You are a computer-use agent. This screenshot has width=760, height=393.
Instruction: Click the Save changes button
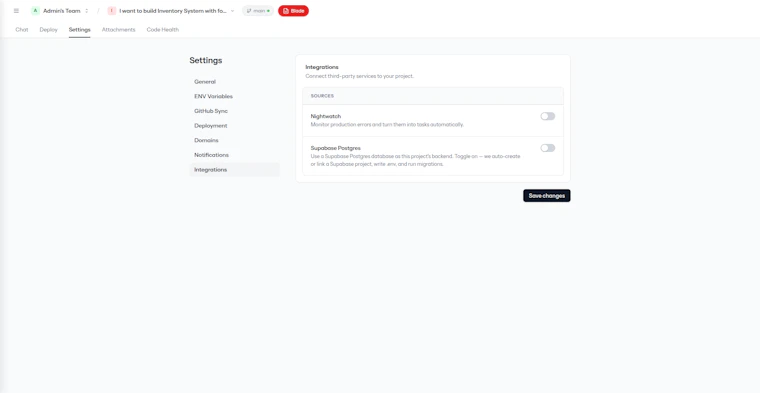[x=547, y=196]
